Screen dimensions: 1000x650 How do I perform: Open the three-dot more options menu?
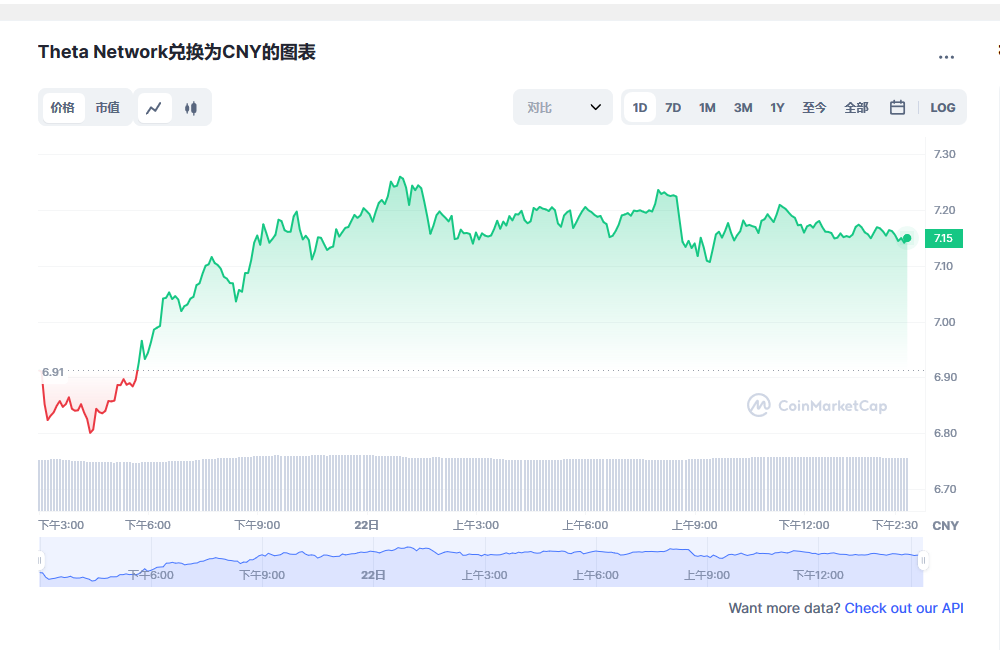[946, 57]
